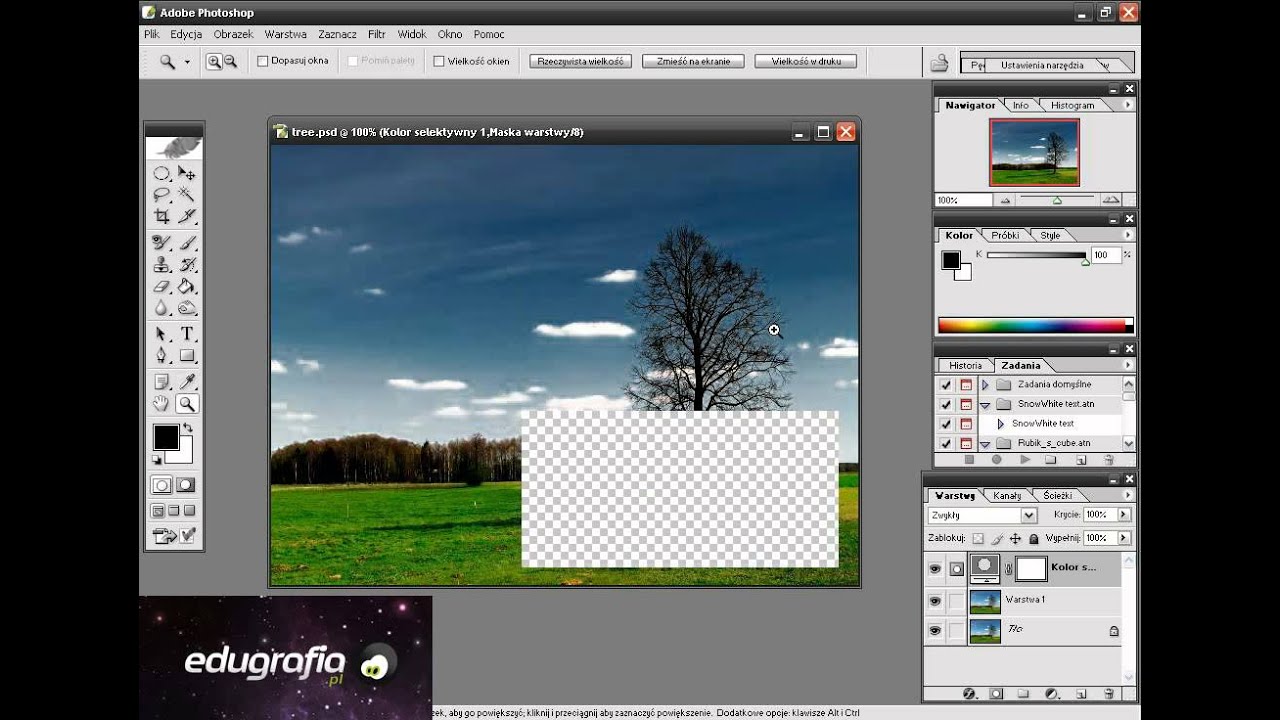The image size is (1280, 720).
Task: Select the Eyedropper tool
Action: [x=187, y=382]
